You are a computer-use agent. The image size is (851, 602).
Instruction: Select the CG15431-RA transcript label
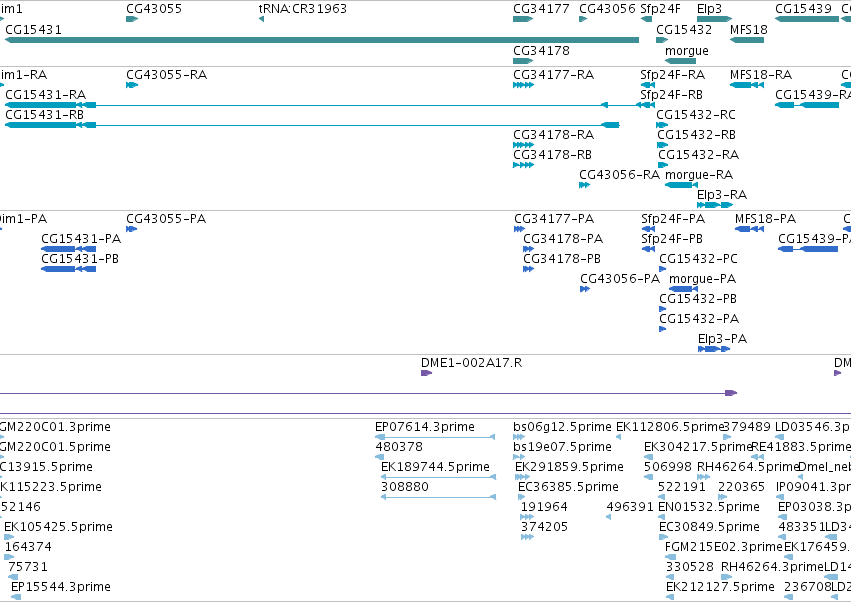click(46, 94)
